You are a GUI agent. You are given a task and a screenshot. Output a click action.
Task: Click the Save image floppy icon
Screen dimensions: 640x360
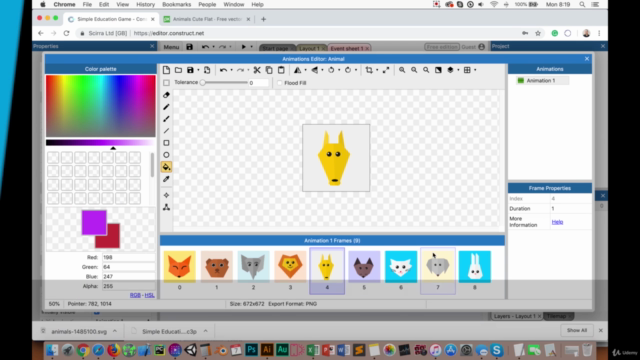190,70
